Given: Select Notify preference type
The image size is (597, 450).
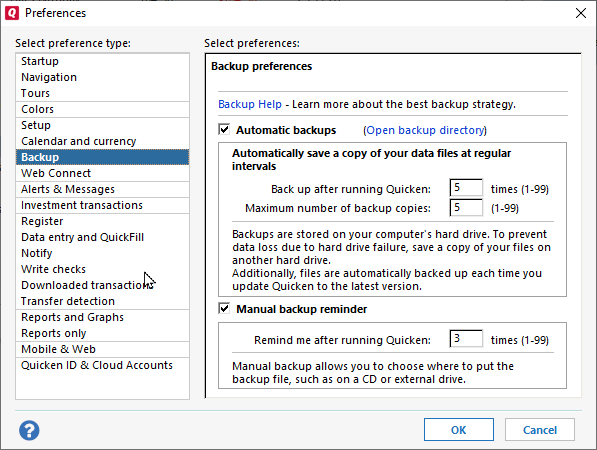Looking at the screenshot, I should [102, 253].
